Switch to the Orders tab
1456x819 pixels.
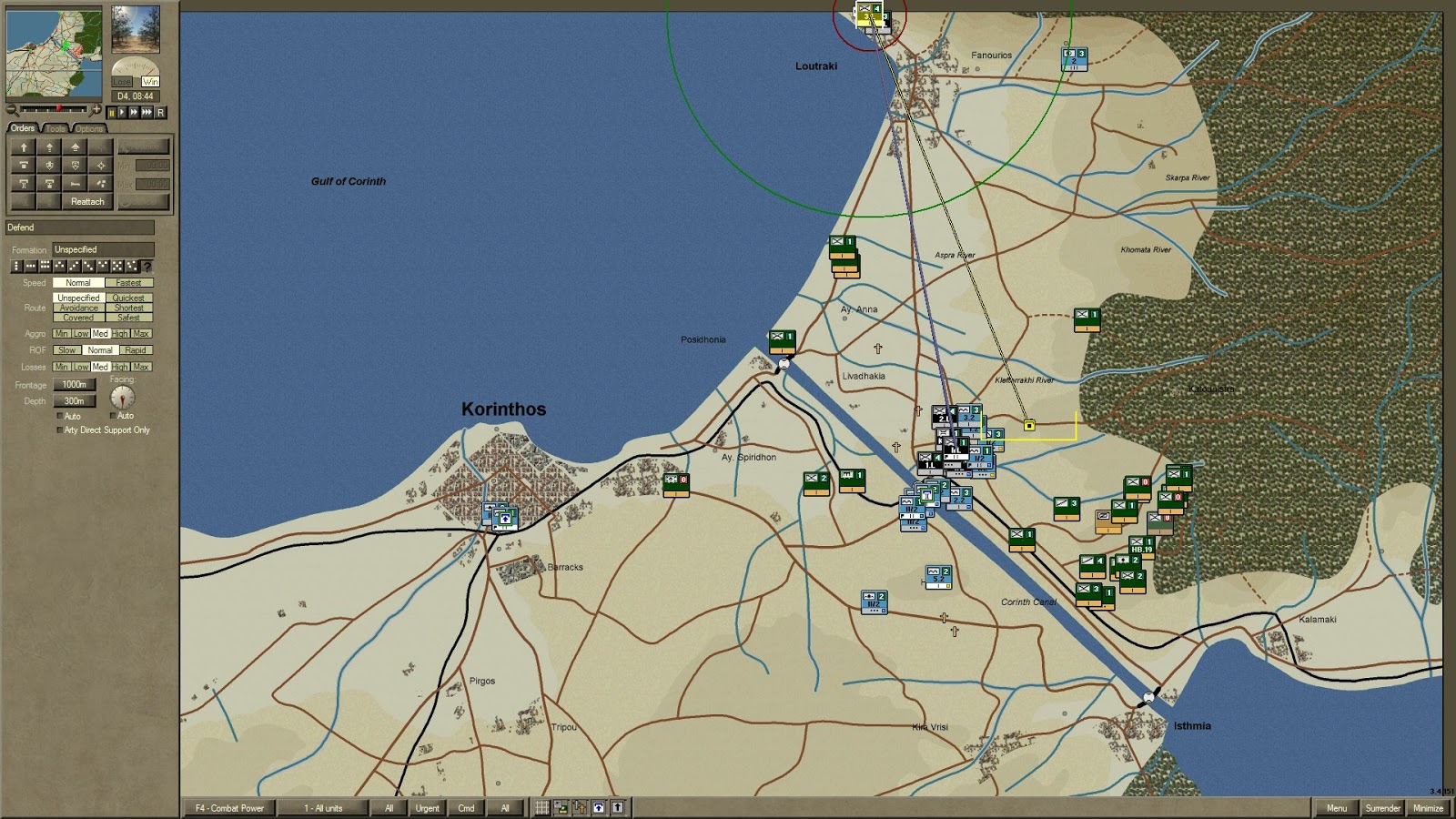click(22, 128)
